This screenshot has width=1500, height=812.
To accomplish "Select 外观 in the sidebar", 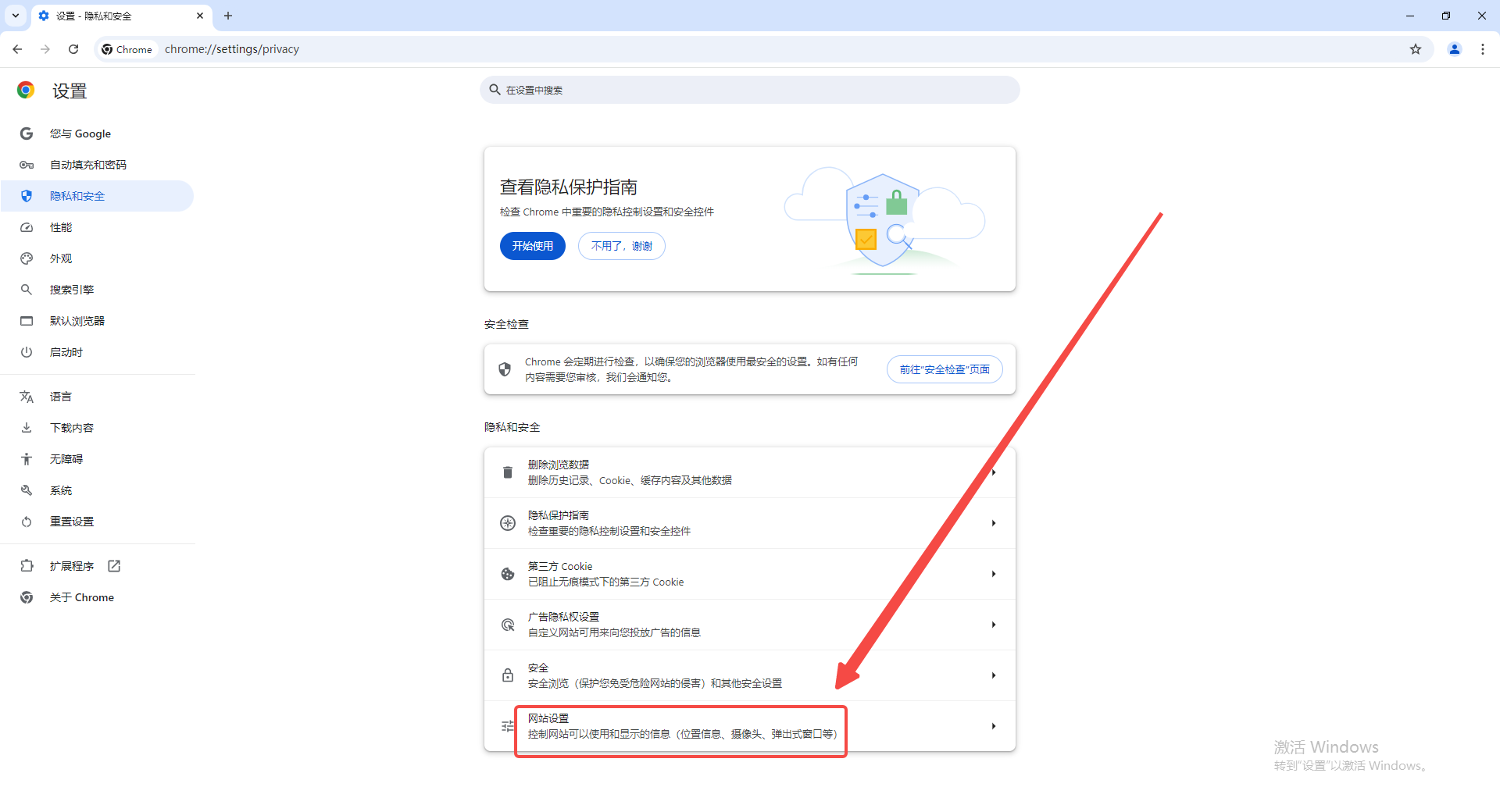I will coord(97,258).
